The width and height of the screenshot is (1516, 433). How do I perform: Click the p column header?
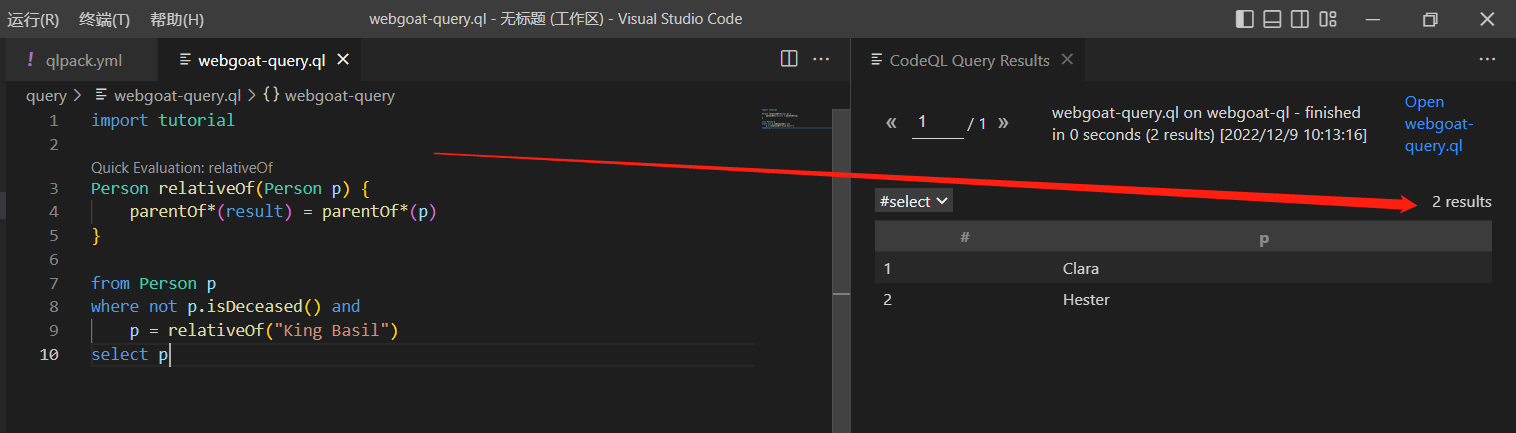(1264, 237)
